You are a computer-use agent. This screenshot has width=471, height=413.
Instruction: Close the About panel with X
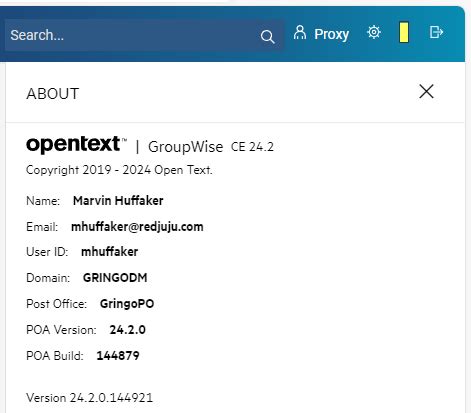[426, 91]
